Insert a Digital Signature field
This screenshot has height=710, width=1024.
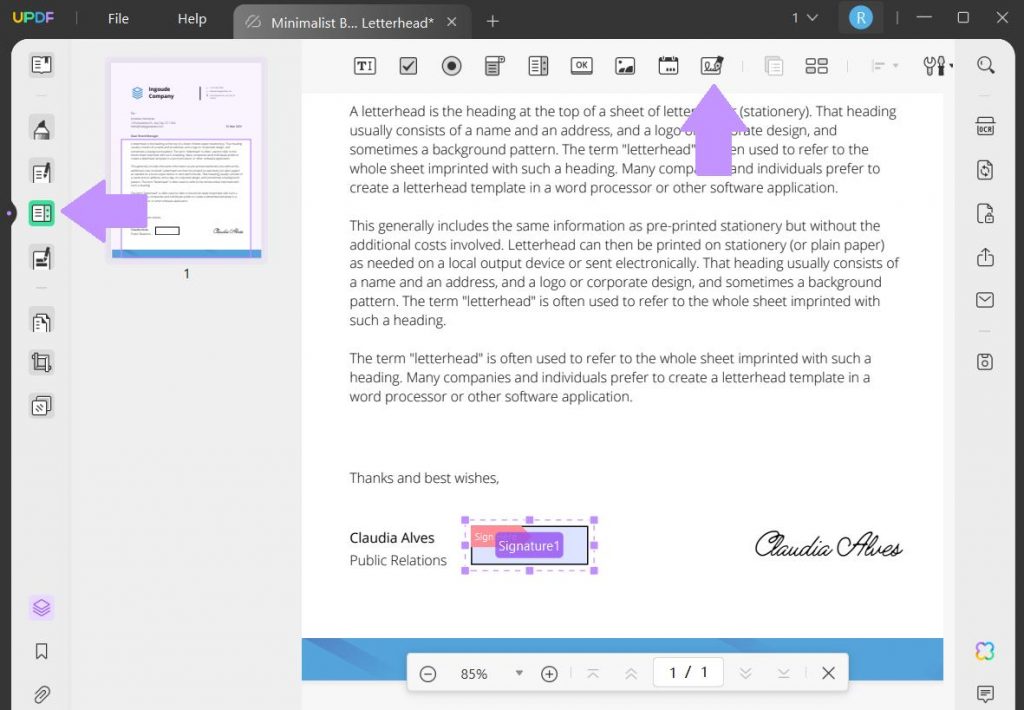[711, 65]
